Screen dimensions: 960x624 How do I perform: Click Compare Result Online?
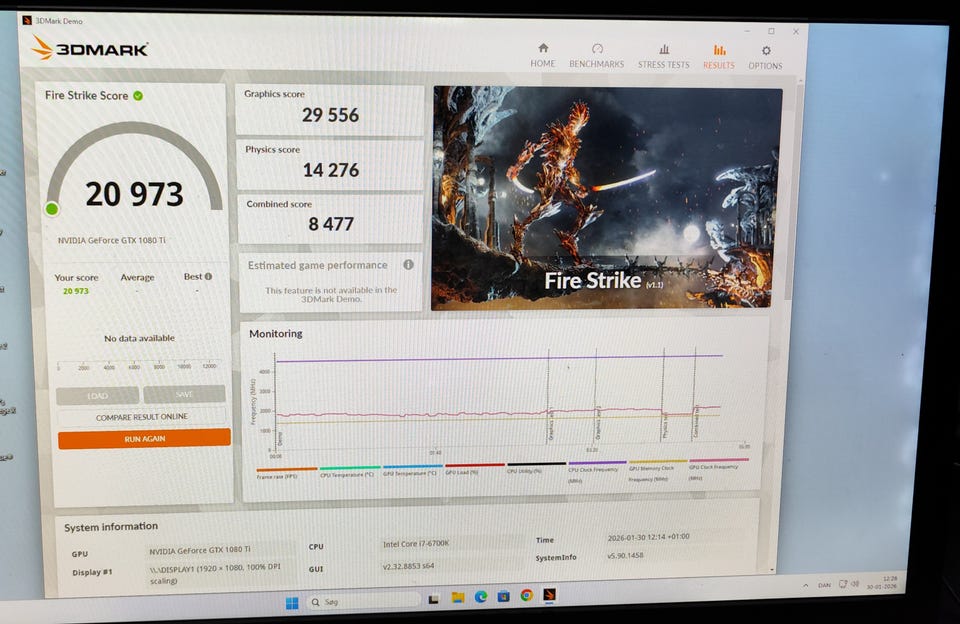(x=141, y=417)
